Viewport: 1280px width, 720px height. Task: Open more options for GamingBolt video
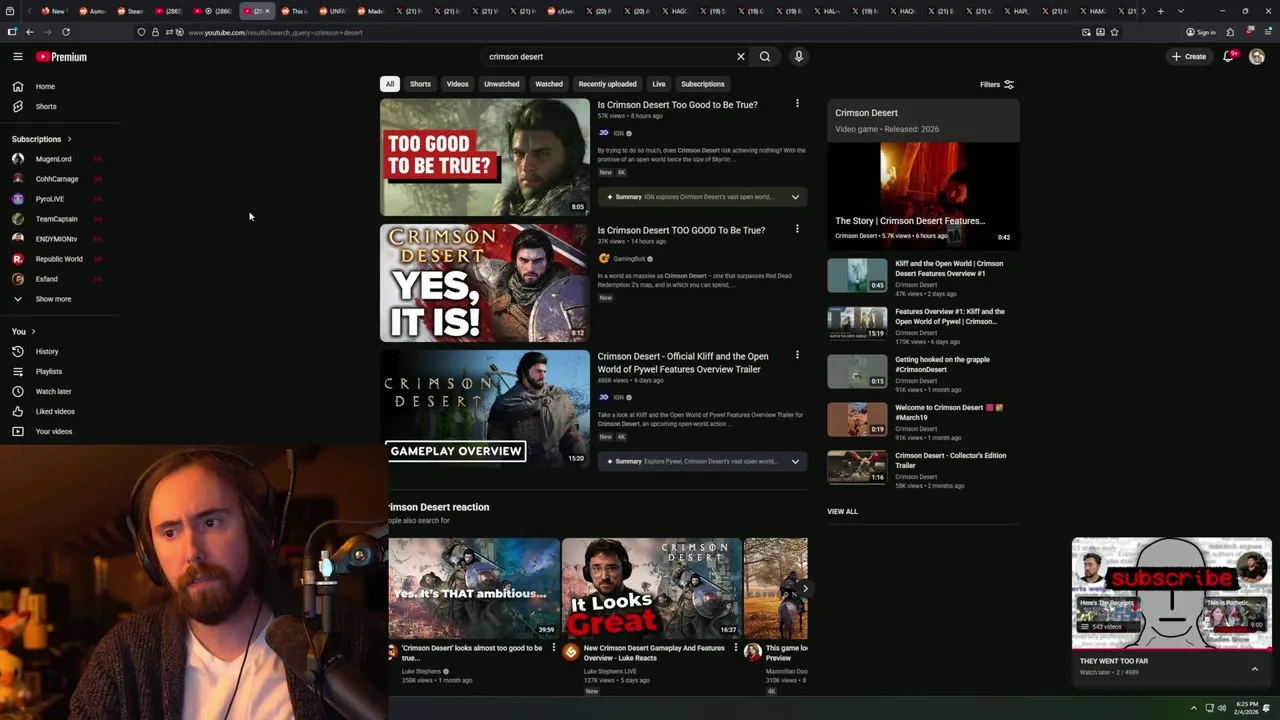click(797, 229)
